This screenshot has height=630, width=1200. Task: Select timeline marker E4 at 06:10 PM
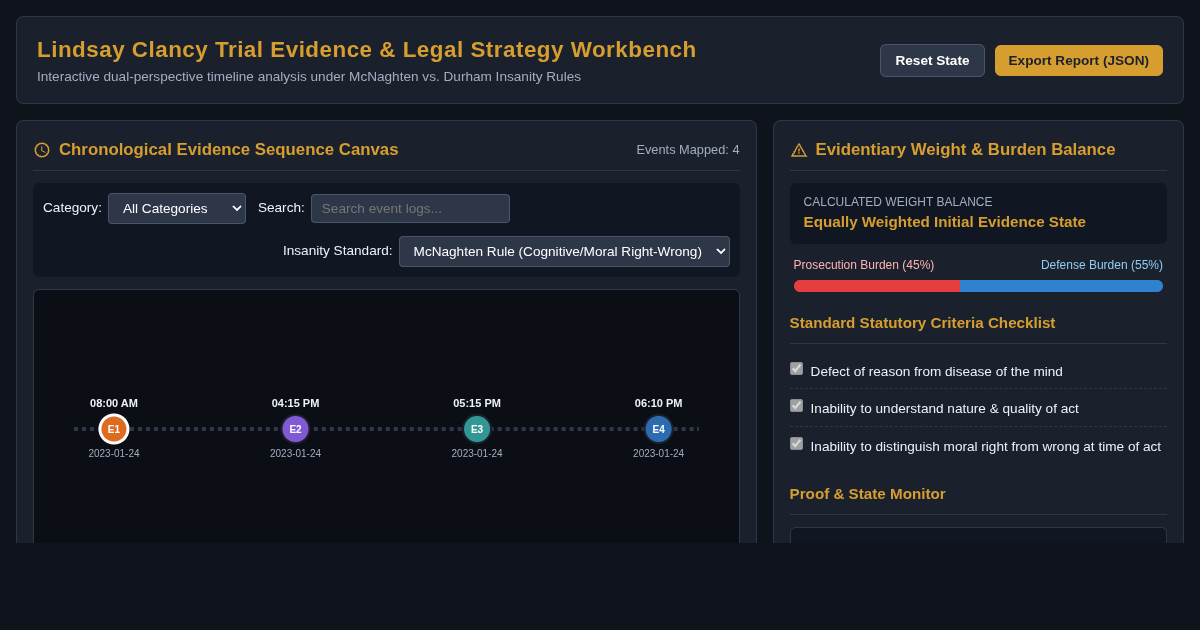click(x=658, y=429)
